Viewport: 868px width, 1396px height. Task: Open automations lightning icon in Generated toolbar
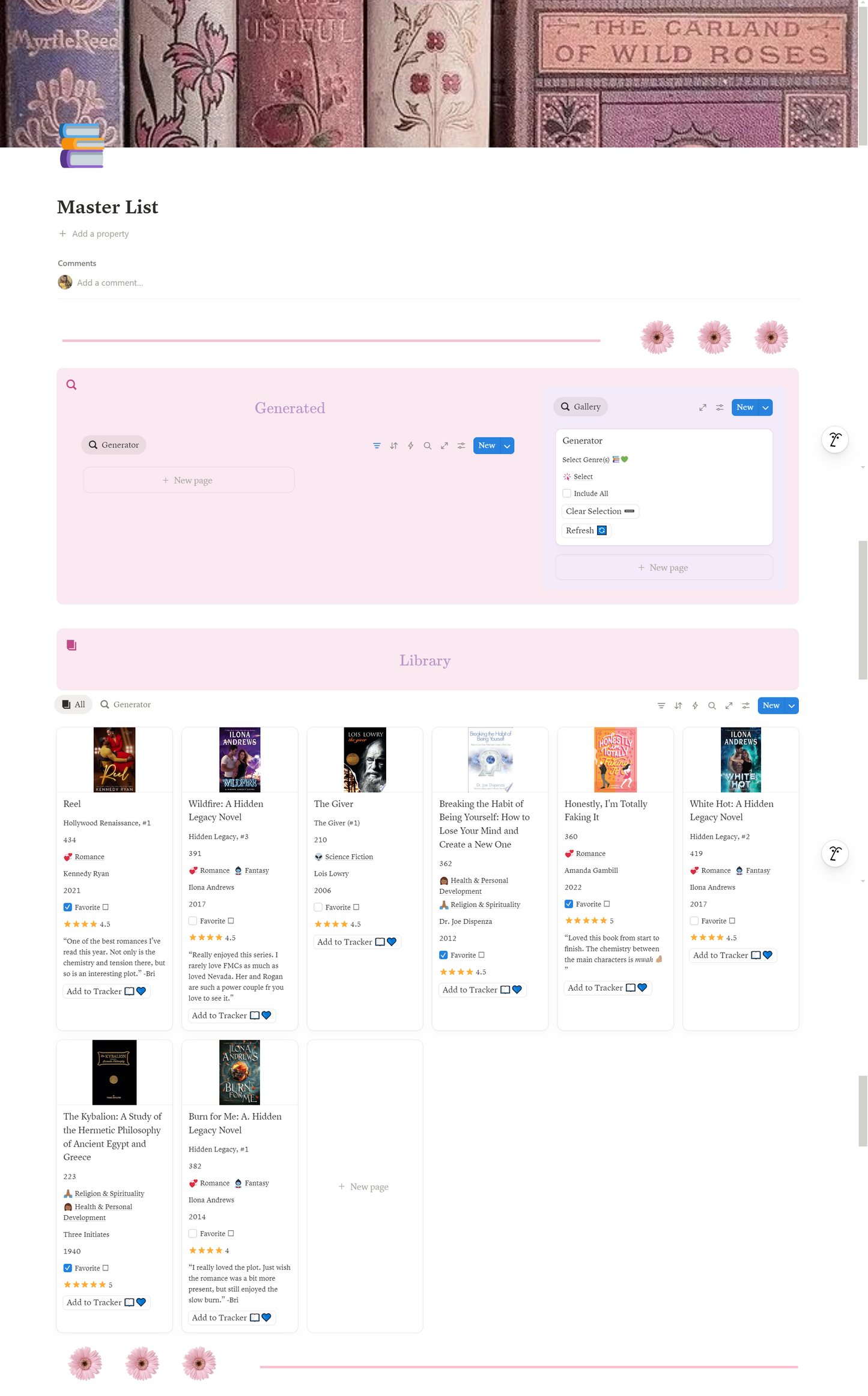coord(410,446)
